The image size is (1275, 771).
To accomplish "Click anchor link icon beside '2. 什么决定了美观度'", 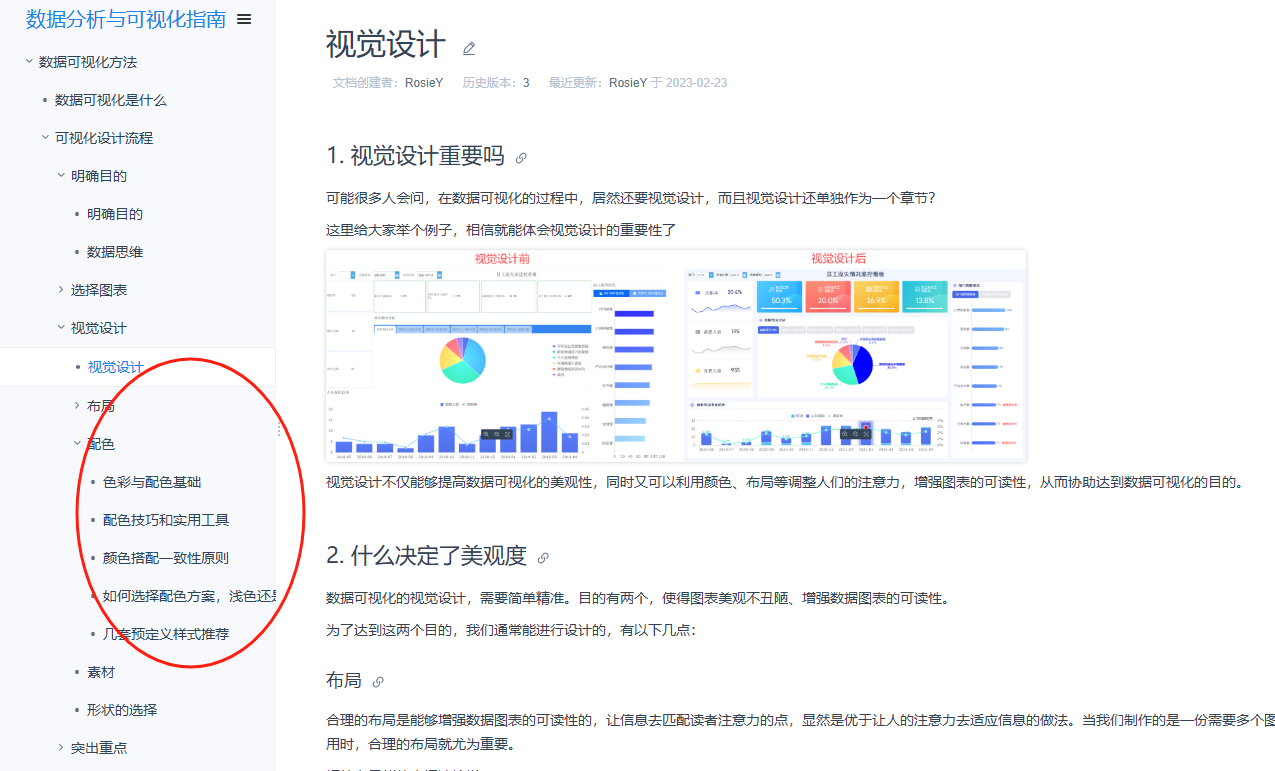I will click(543, 558).
